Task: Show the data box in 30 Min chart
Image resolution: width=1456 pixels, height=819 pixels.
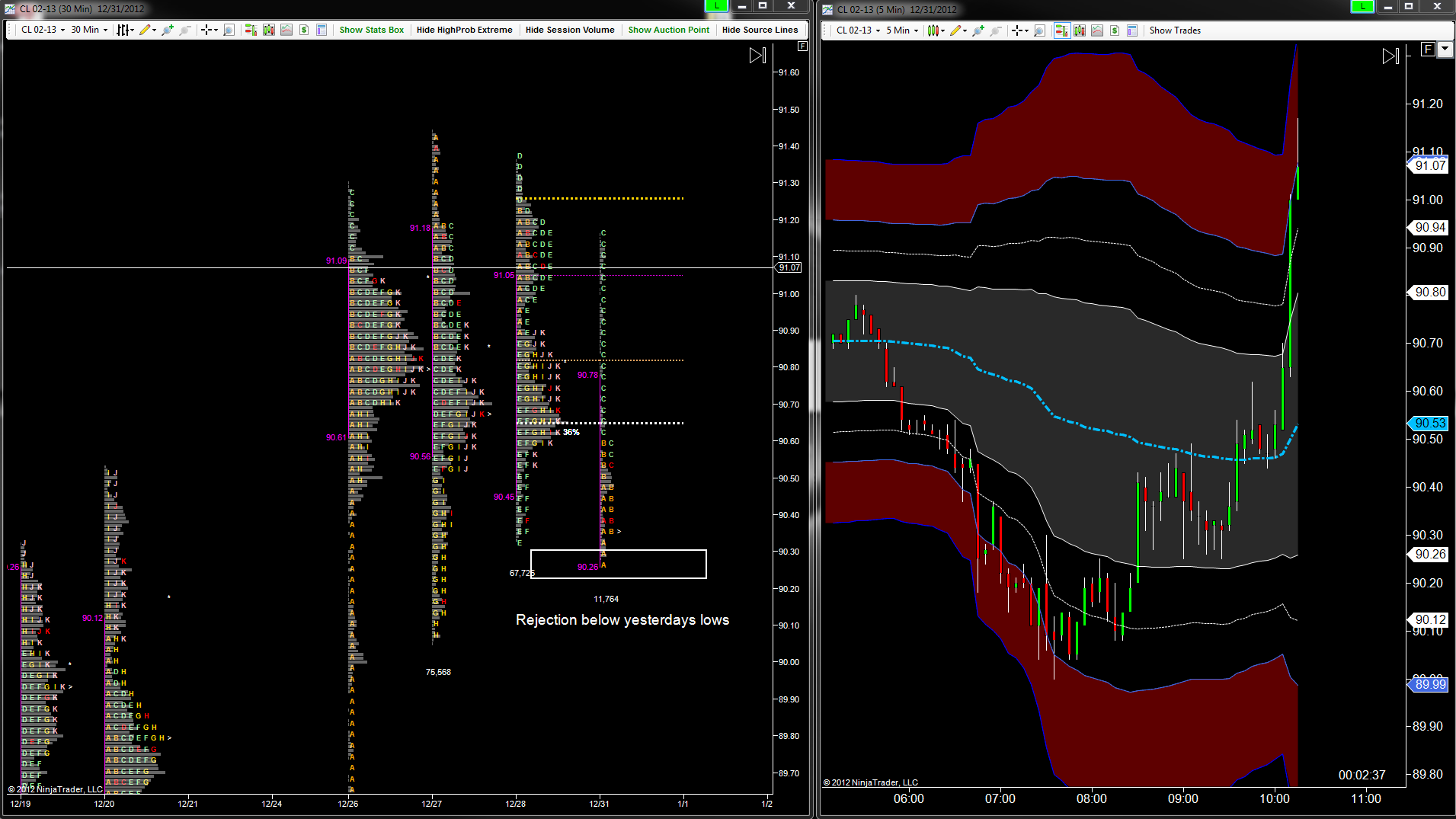Action: tap(229, 30)
